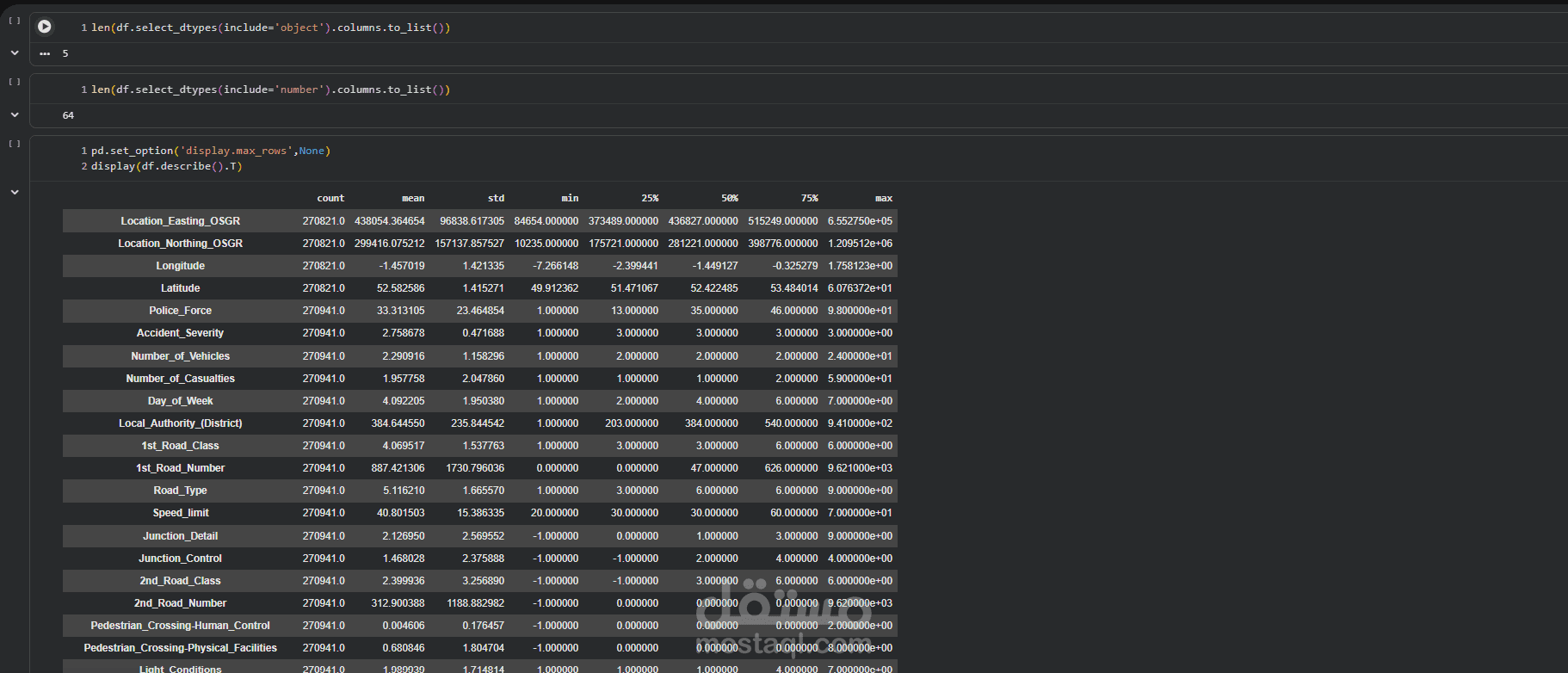Viewport: 1568px width, 673px height.
Task: Click execution bracket of include='number' cell
Action: pos(15,83)
